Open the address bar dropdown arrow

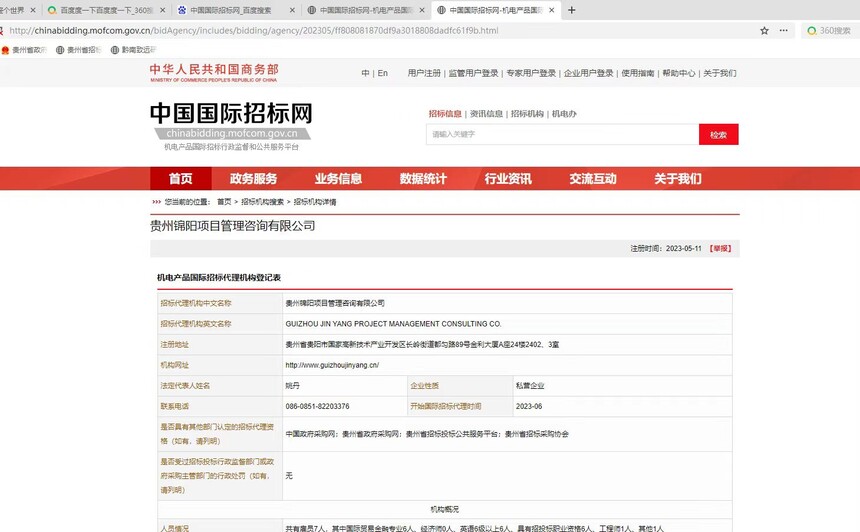coord(782,30)
